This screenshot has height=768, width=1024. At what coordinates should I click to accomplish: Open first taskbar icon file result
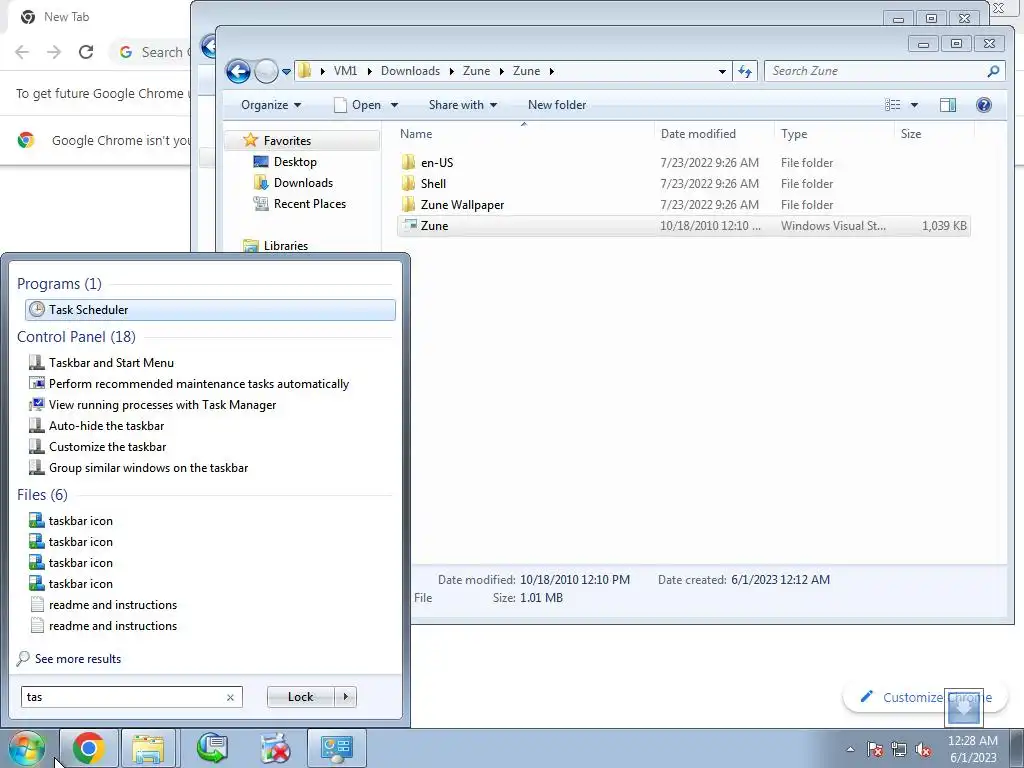point(71,520)
